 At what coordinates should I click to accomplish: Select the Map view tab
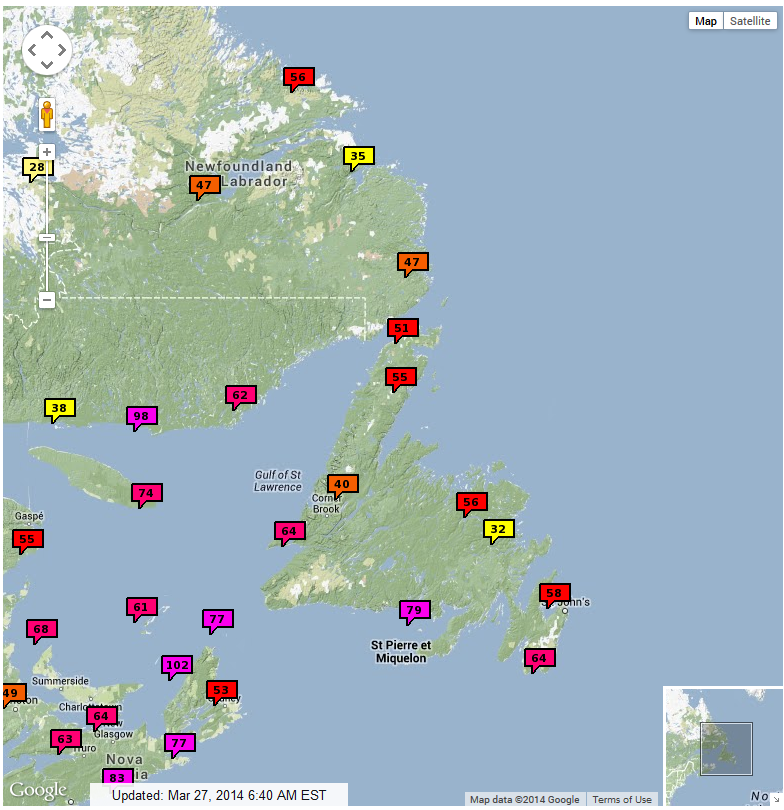[706, 21]
